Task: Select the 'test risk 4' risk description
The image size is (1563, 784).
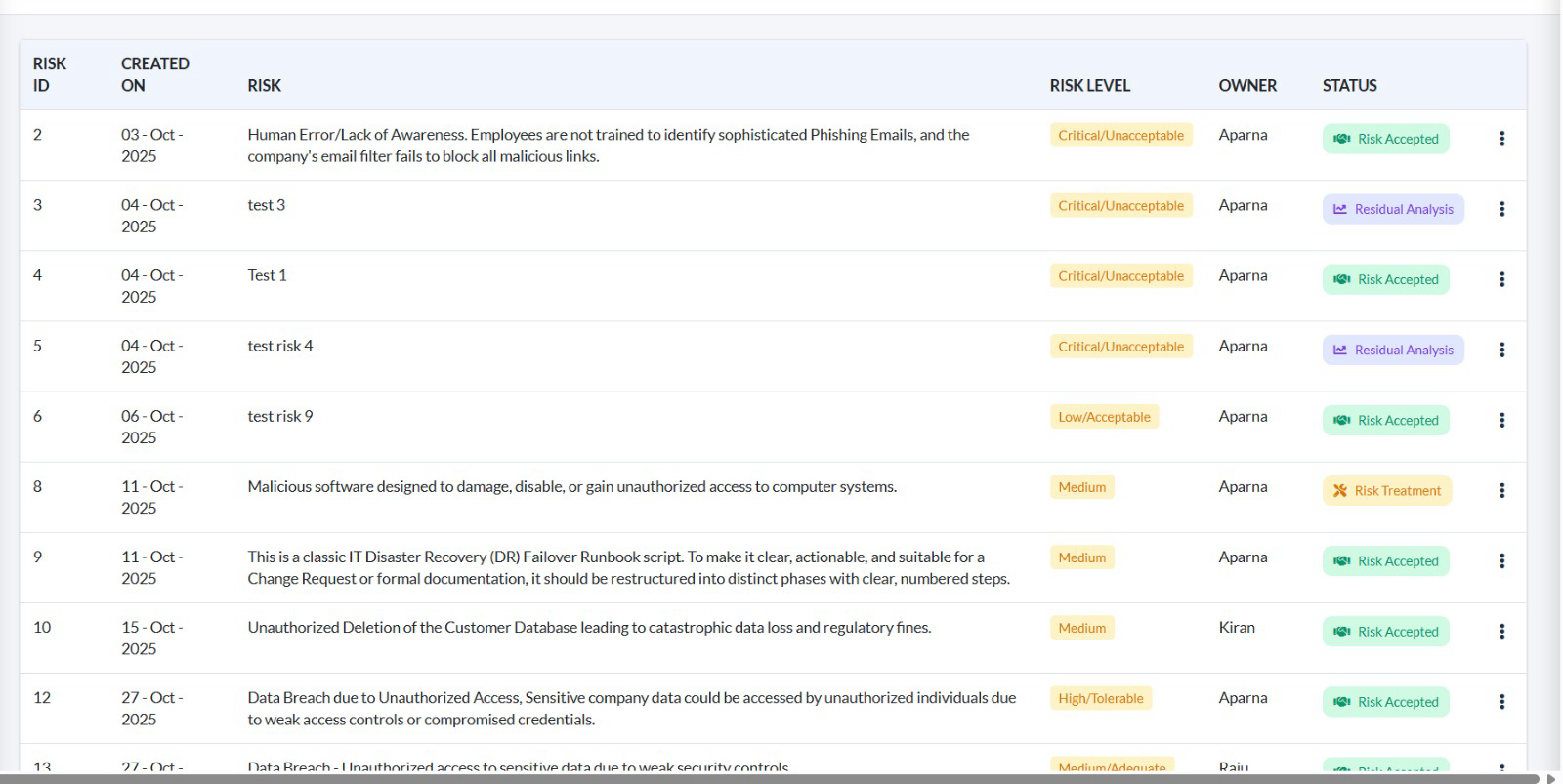Action: [x=280, y=346]
